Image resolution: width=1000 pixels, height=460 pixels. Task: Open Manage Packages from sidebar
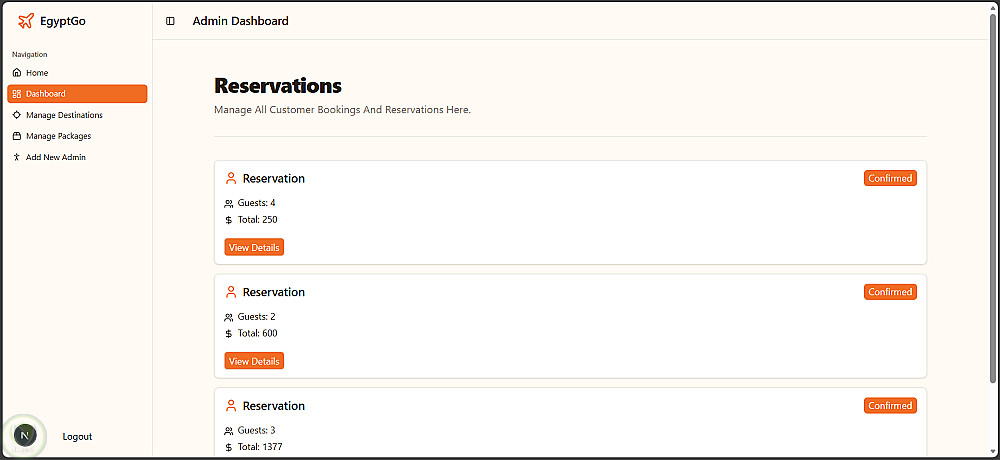click(58, 136)
